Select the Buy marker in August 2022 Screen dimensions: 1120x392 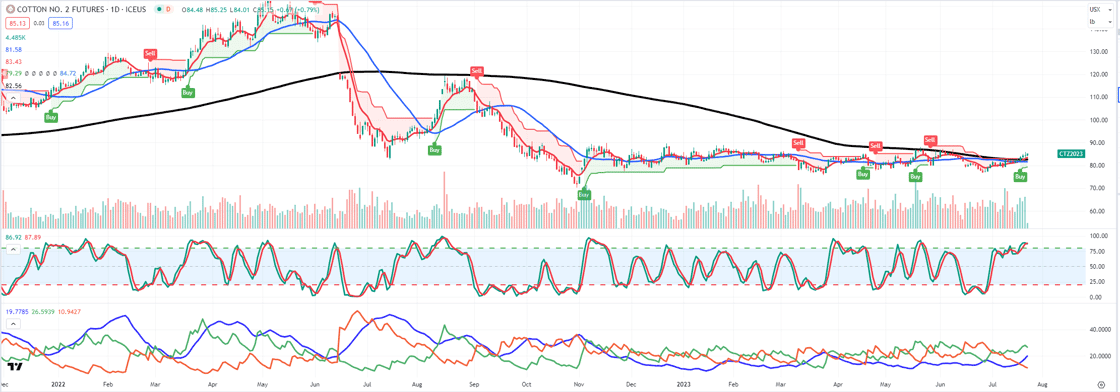pyautogui.click(x=434, y=150)
